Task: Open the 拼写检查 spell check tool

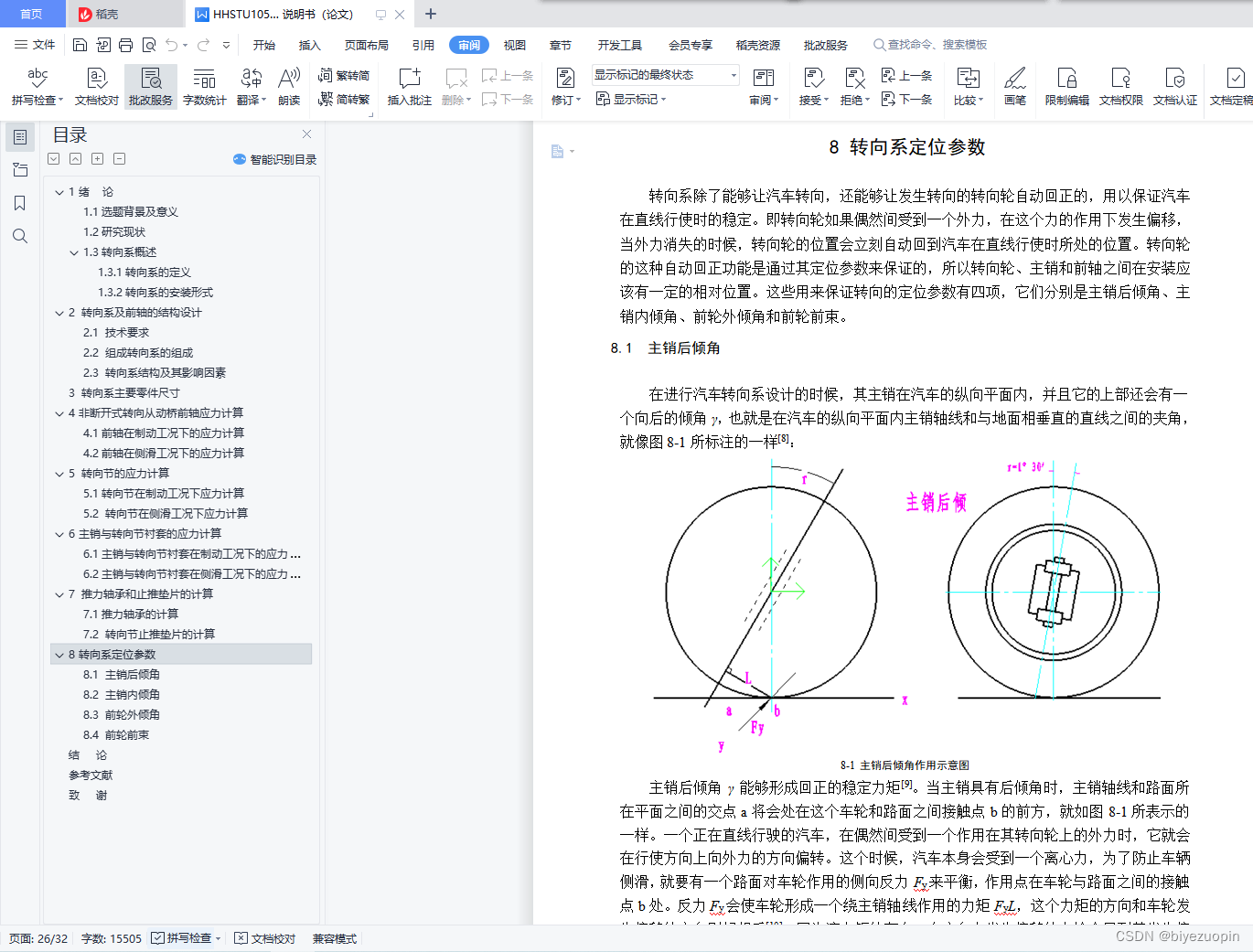Action: pos(37,87)
